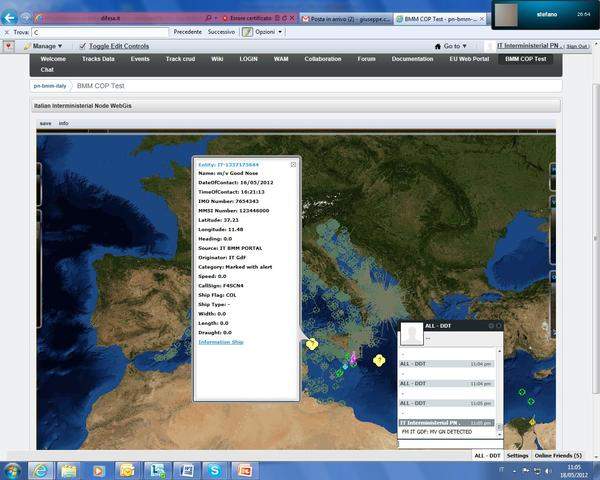The height and width of the screenshot is (480, 600).
Task: Click the Trova search text field
Action: (x=100, y=32)
